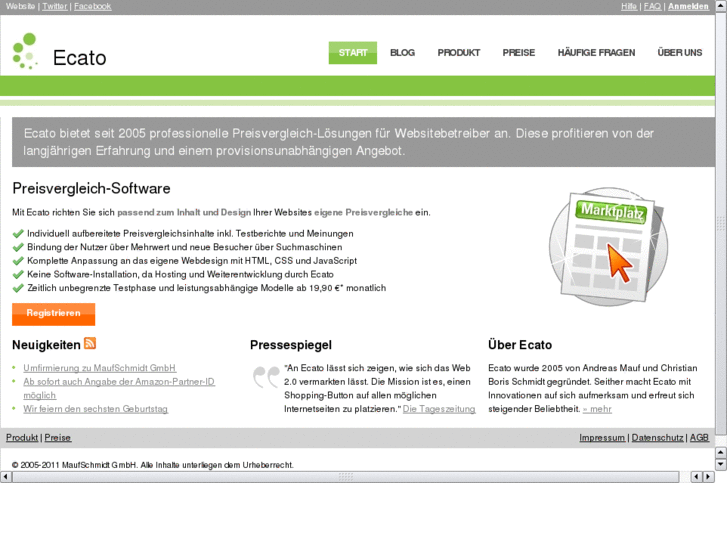This screenshot has width=727, height=545.
Task: Open the Twitter link in top bar
Action: tap(55, 6)
